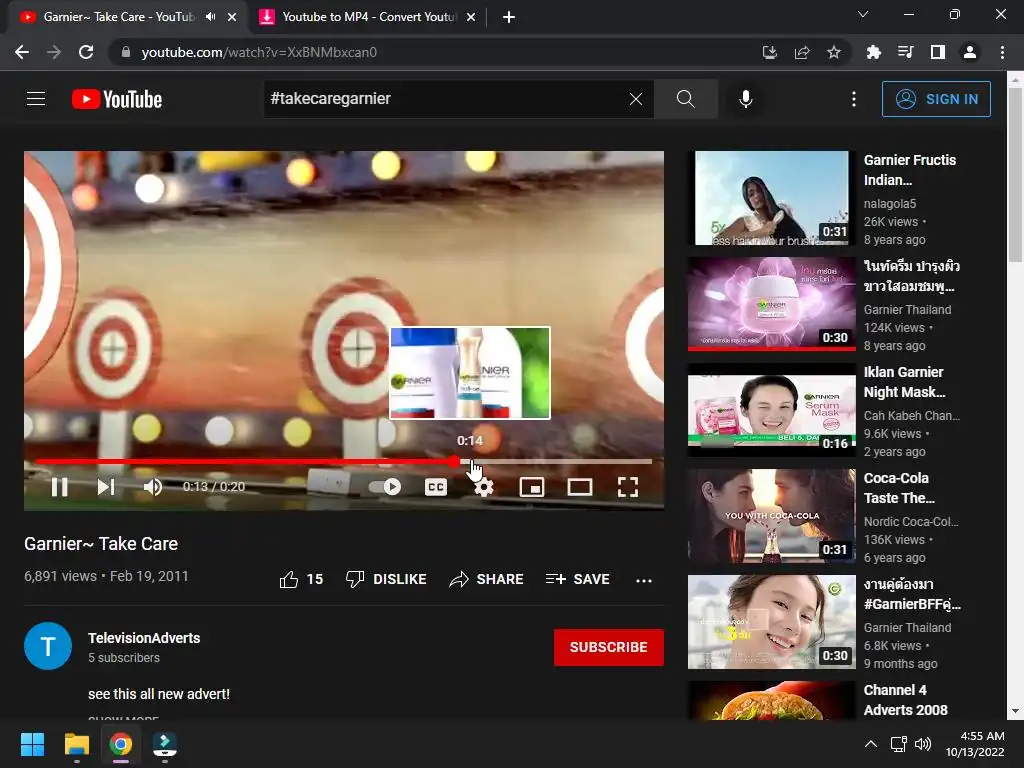This screenshot has width=1024, height=768.
Task: Open the Windows Start menu
Action: [x=32, y=744]
